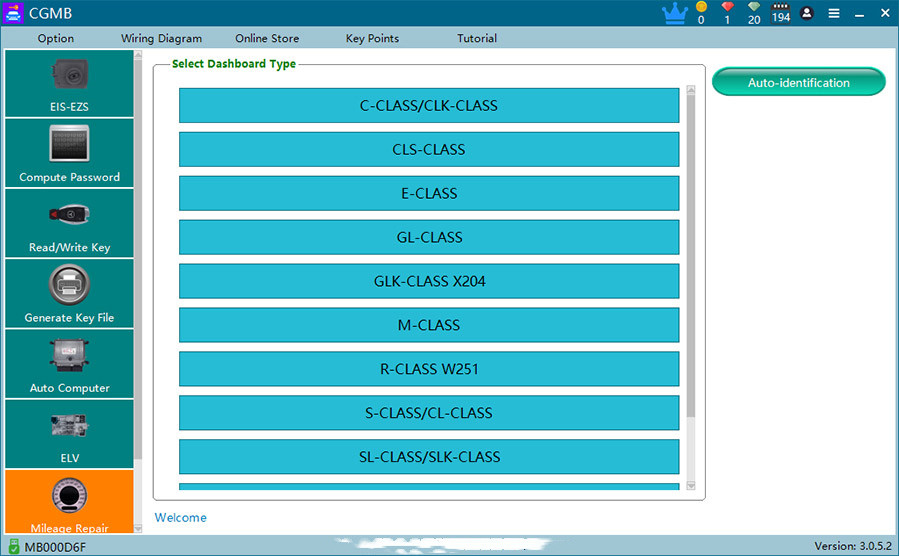Choose C-CLASS/CLK-CLASS dashboard type

tap(429, 106)
